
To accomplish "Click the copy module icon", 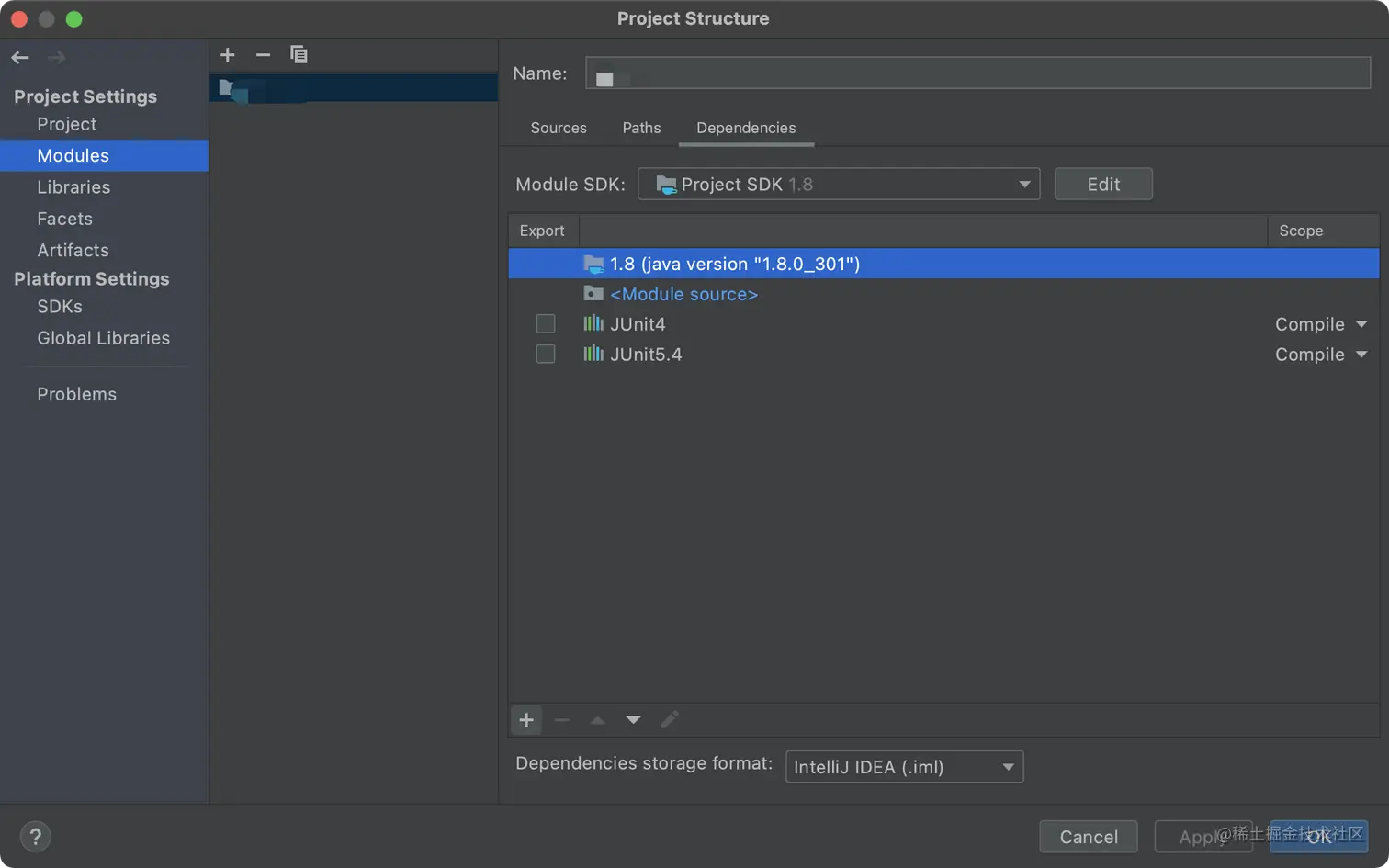I will 299,55.
